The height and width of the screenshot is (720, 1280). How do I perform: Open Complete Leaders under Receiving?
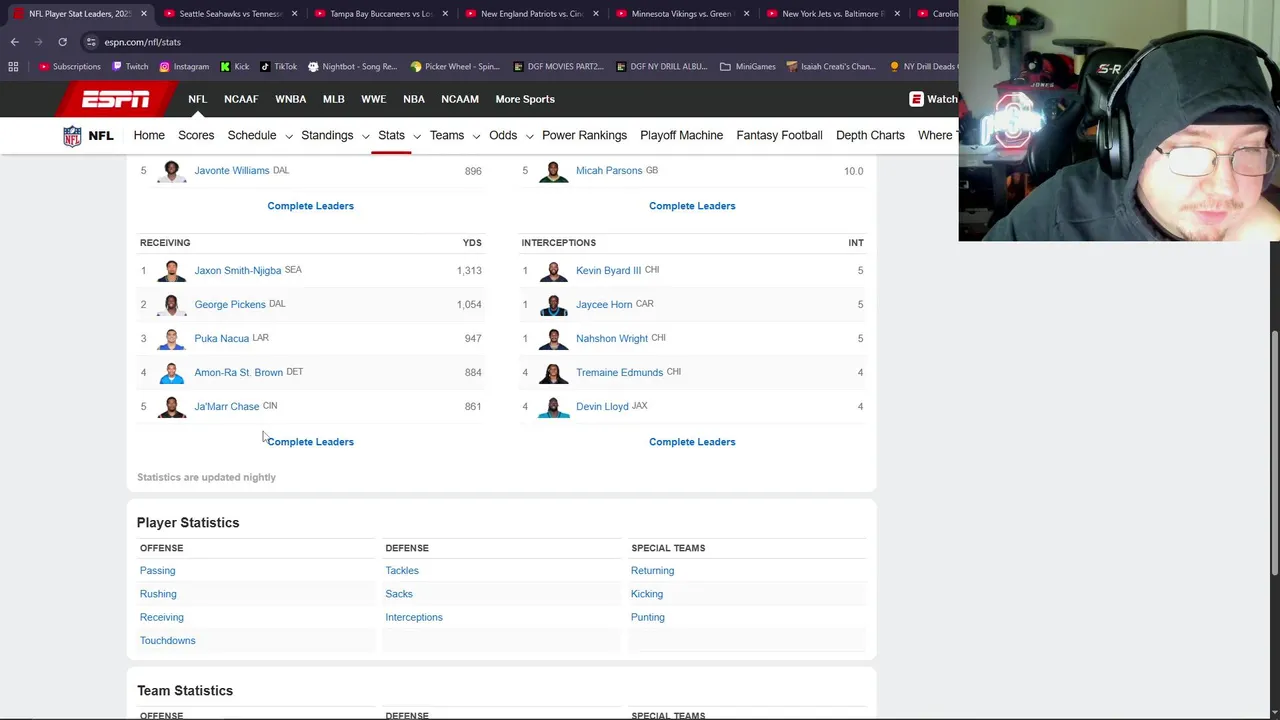tap(310, 442)
